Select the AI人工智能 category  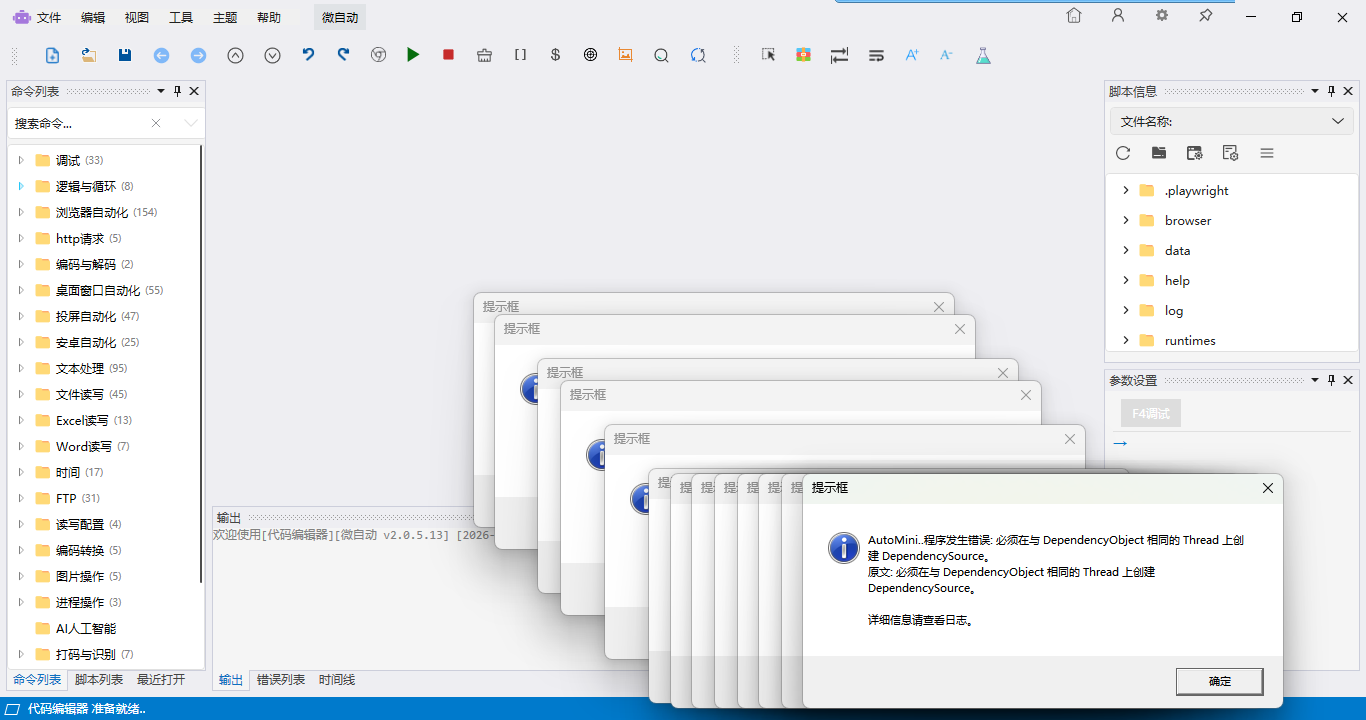tap(86, 628)
